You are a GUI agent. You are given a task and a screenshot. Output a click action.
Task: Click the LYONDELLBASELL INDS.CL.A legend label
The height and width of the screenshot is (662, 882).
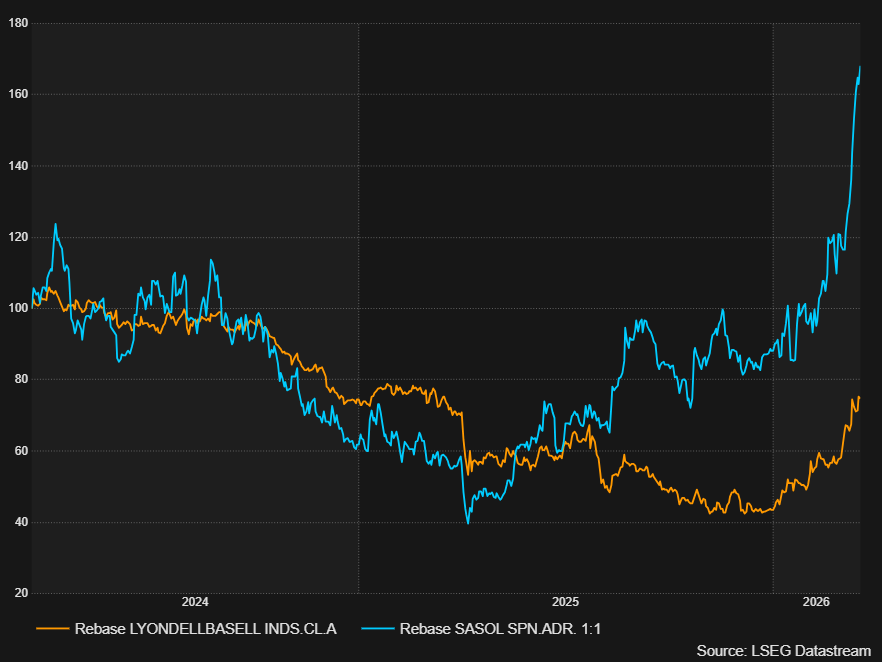tap(205, 629)
